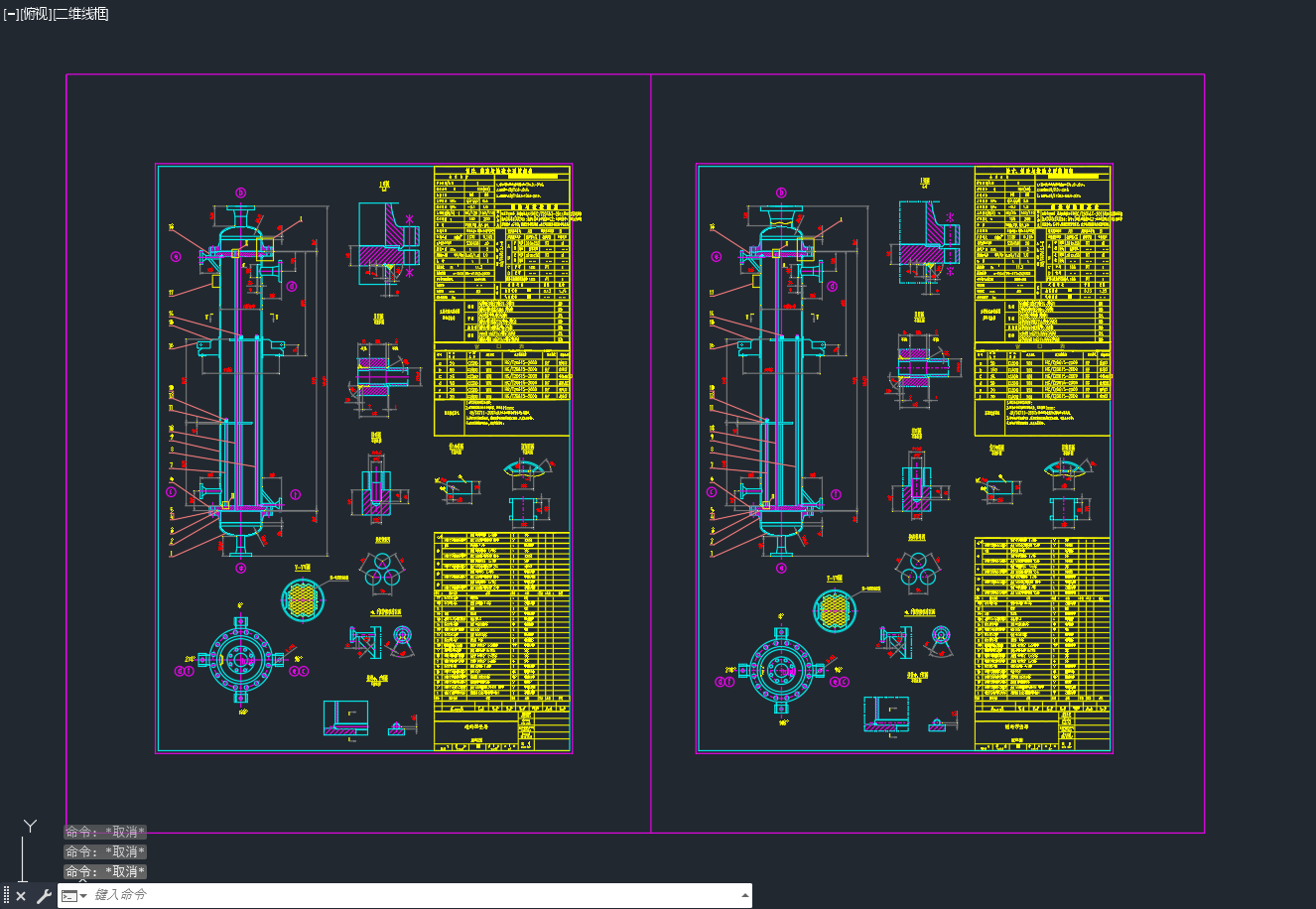
Task: Open the [-] viewport controls menu
Action: [11, 14]
